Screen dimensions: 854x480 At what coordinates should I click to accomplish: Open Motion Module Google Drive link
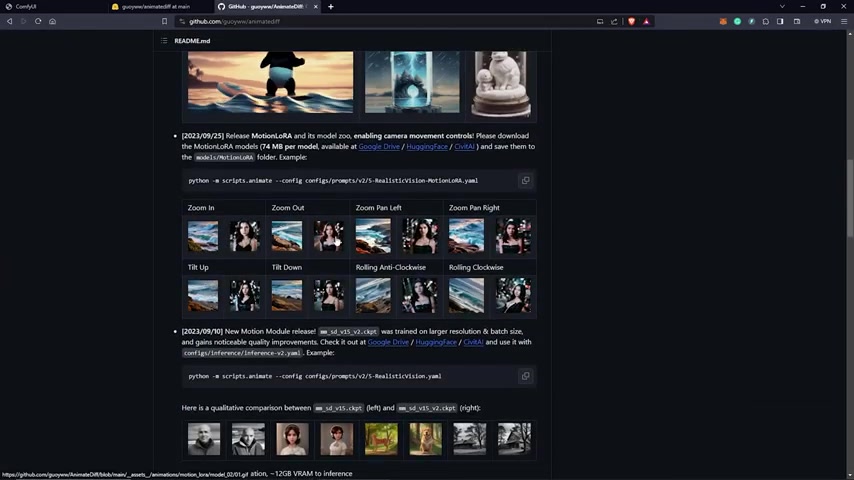tap(388, 342)
